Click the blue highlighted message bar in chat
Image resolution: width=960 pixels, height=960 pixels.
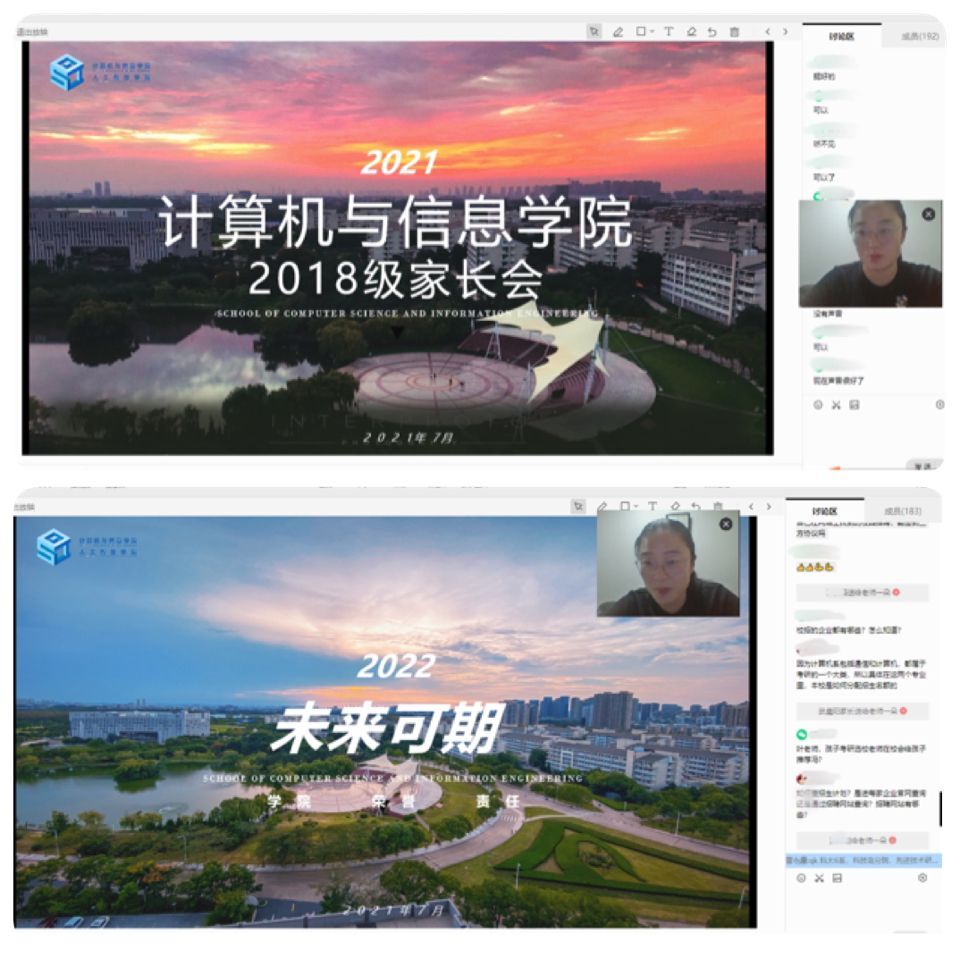[x=863, y=860]
